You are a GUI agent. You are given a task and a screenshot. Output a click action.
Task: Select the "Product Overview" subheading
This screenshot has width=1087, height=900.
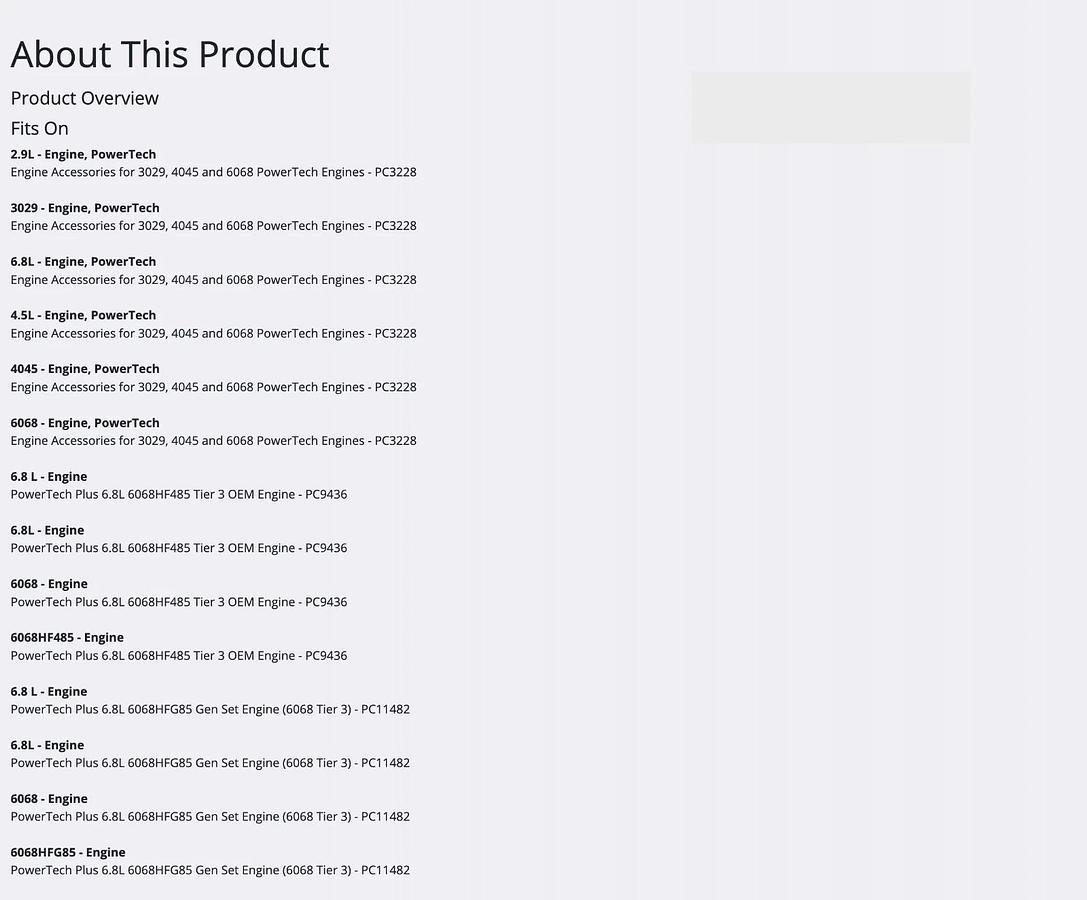[x=85, y=98]
